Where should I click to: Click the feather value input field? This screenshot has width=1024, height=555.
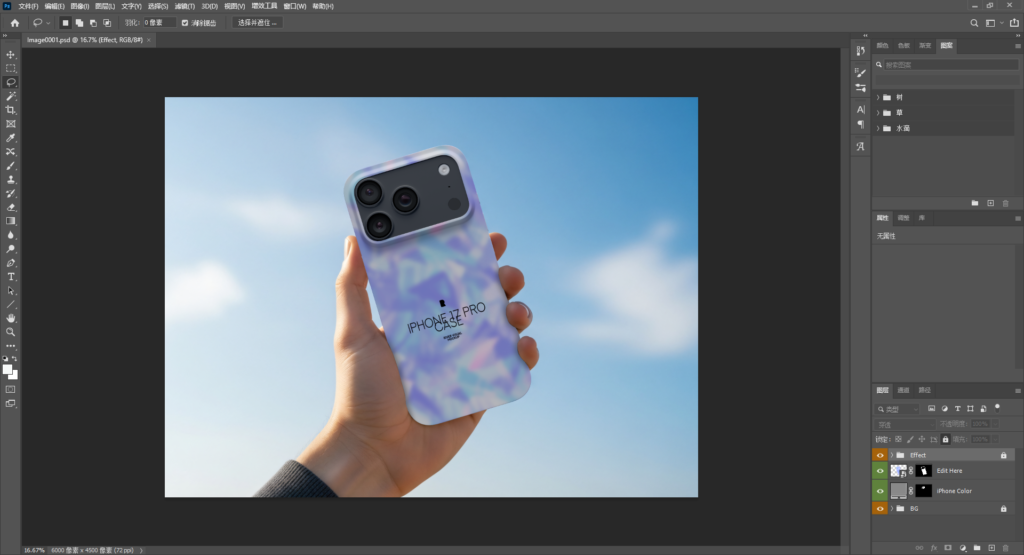click(159, 23)
